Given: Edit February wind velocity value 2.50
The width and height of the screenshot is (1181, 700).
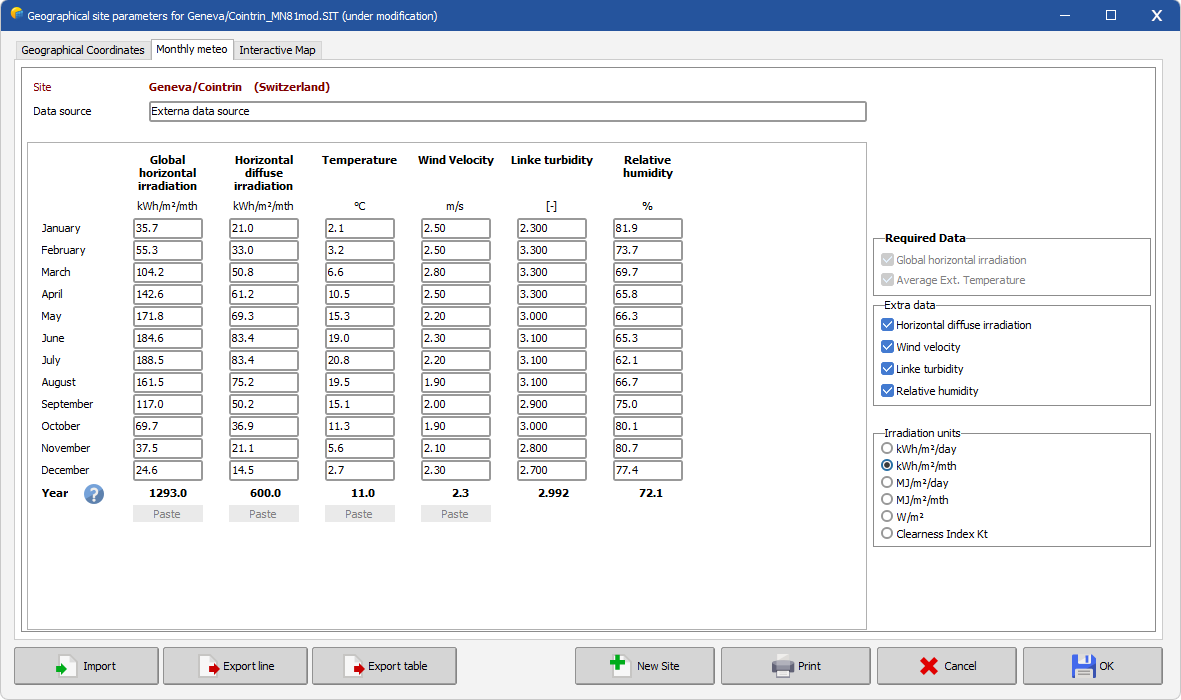Looking at the screenshot, I should point(455,250).
